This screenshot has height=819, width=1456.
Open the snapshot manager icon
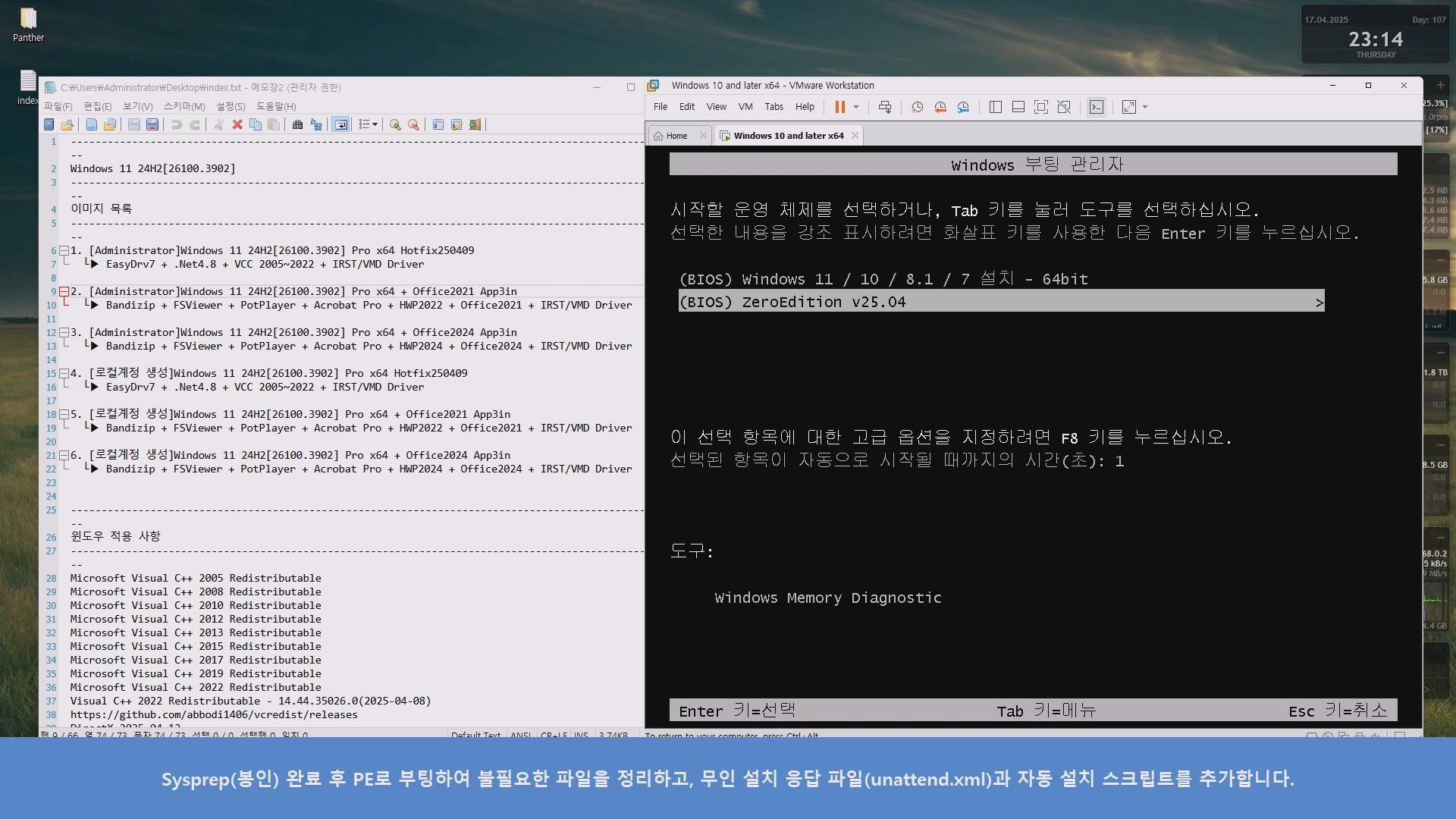(963, 107)
